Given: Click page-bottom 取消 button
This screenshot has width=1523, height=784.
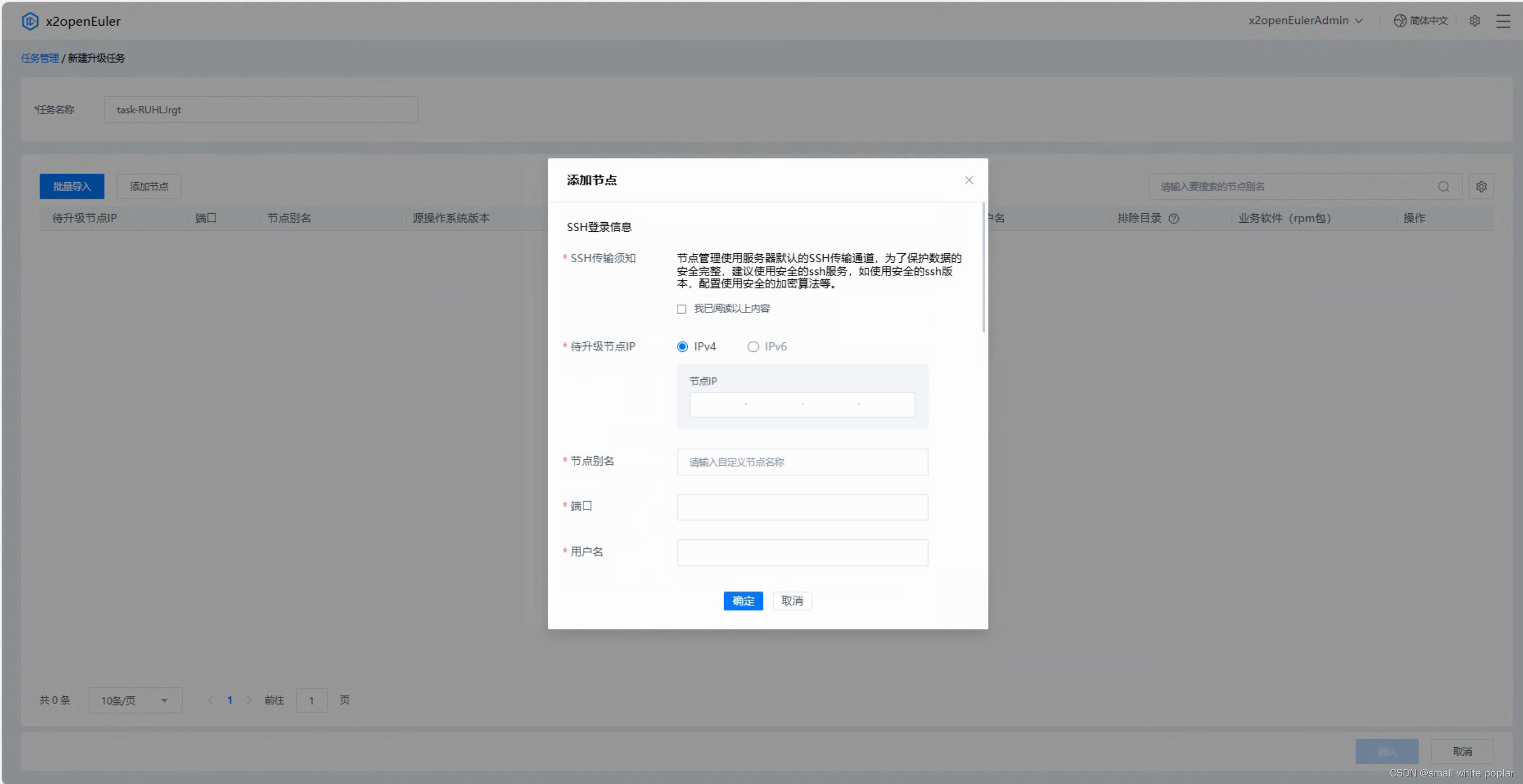Looking at the screenshot, I should point(1462,751).
